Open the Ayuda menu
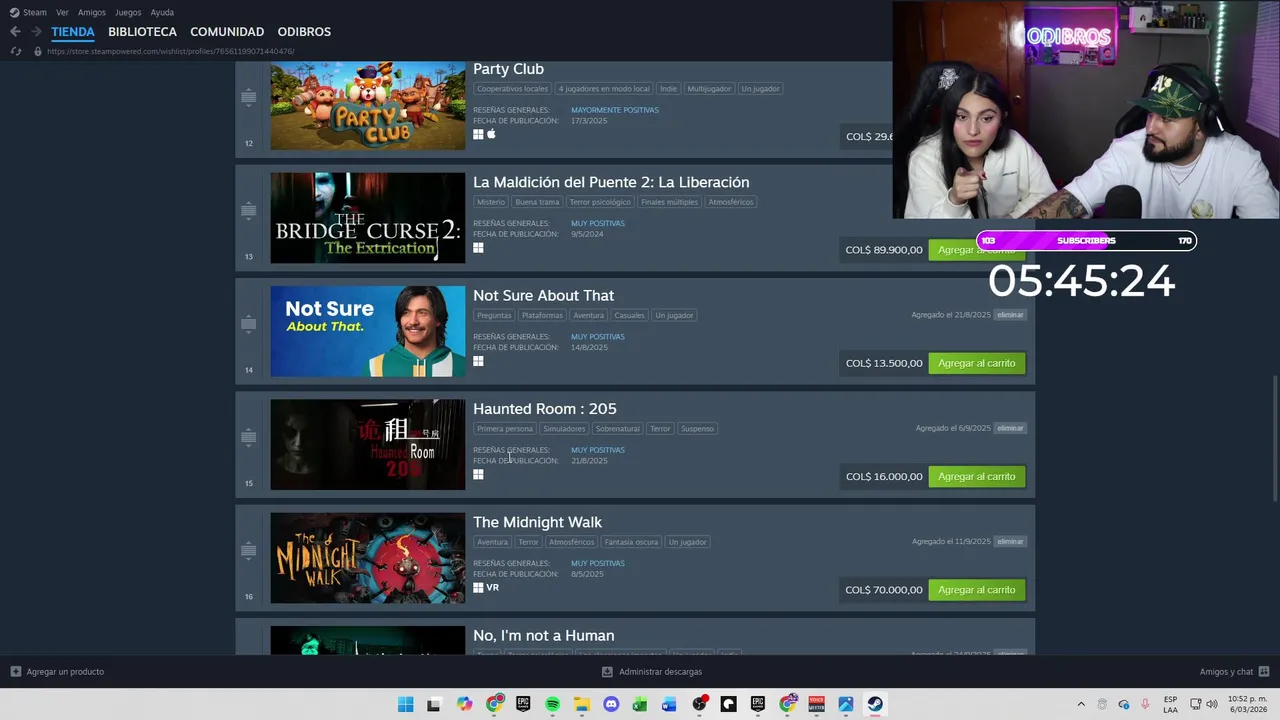This screenshot has height=720, width=1280. click(162, 12)
